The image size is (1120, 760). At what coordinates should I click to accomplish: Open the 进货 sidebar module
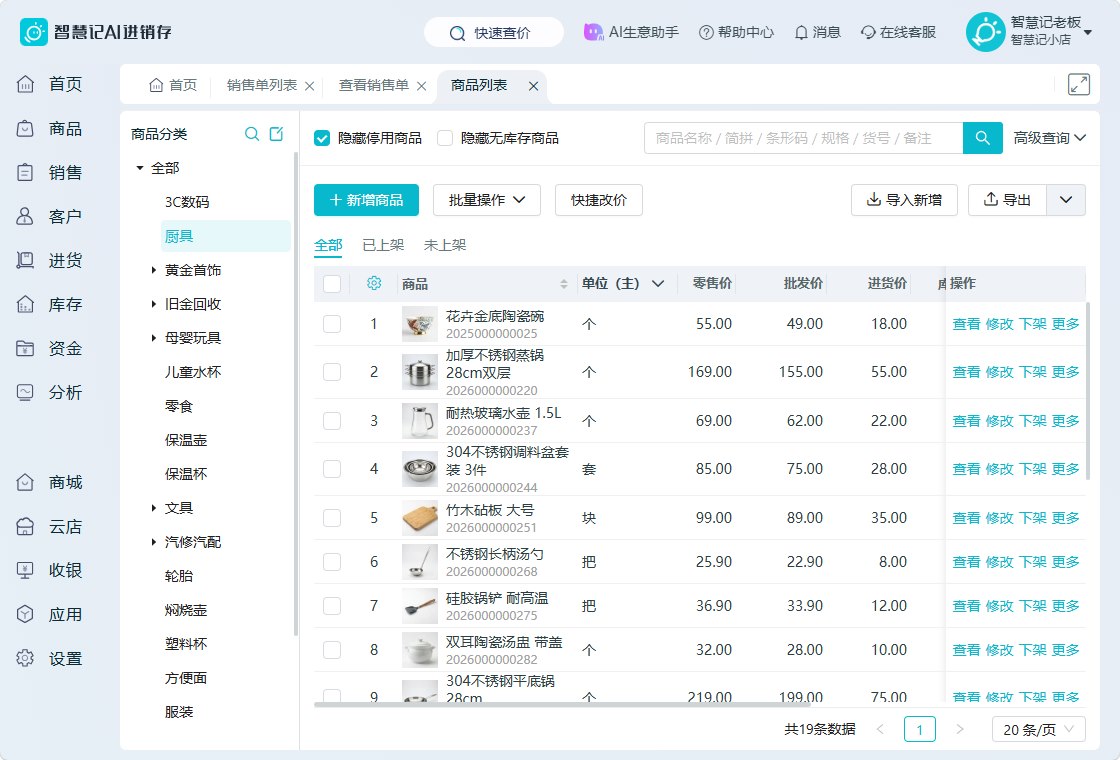(49, 261)
